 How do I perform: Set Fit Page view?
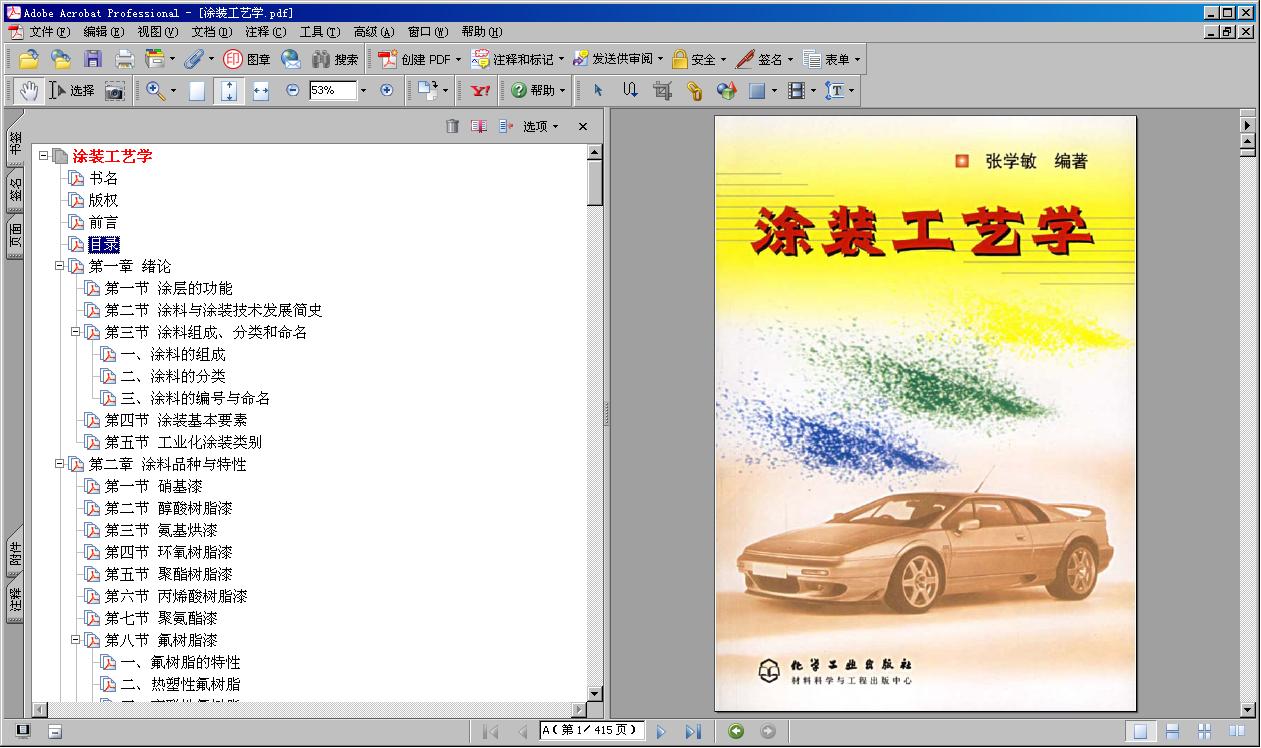click(x=229, y=90)
